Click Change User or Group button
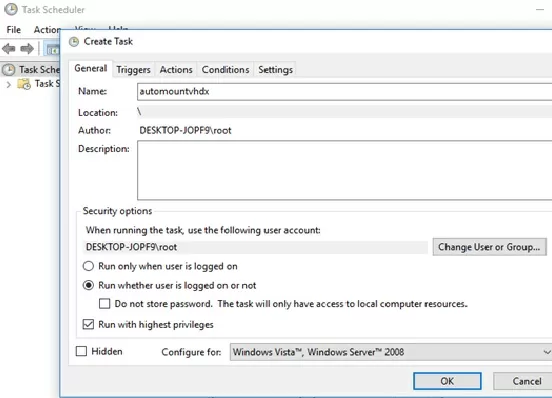 click(489, 247)
